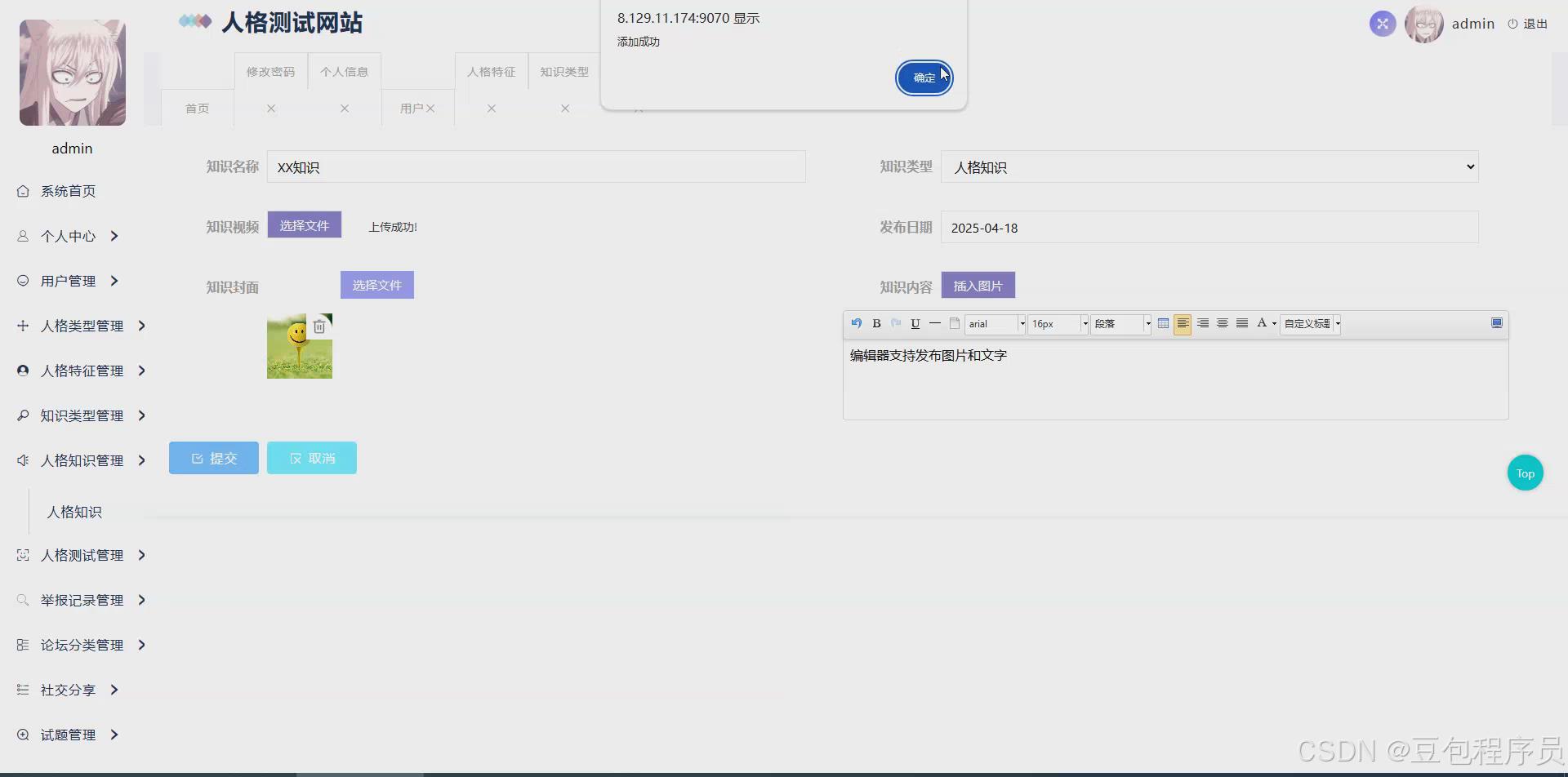
Task: Insert a table using the editor toolbar
Action: [x=1163, y=324]
